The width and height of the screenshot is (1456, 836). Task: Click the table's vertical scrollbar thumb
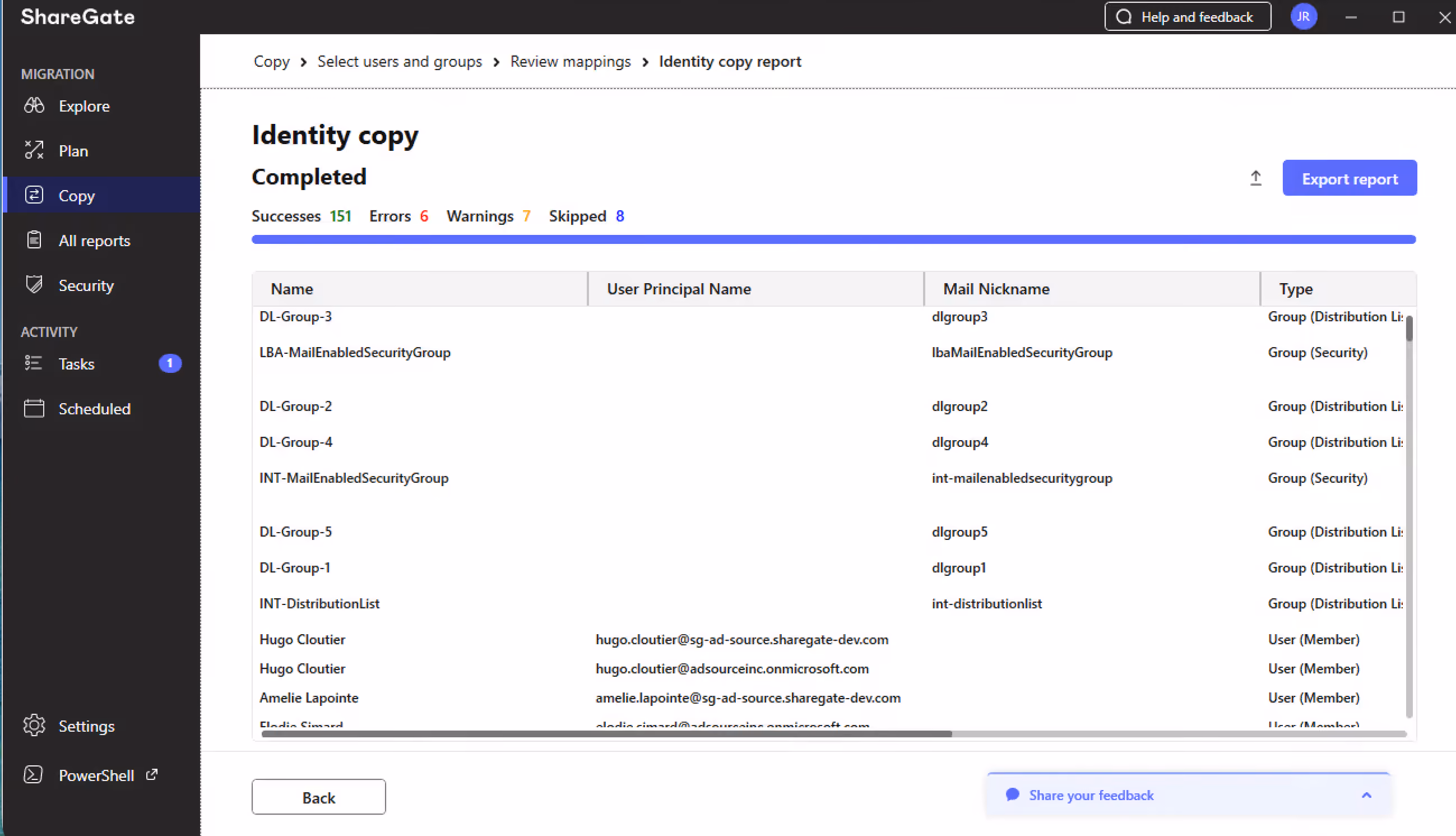click(x=1409, y=328)
